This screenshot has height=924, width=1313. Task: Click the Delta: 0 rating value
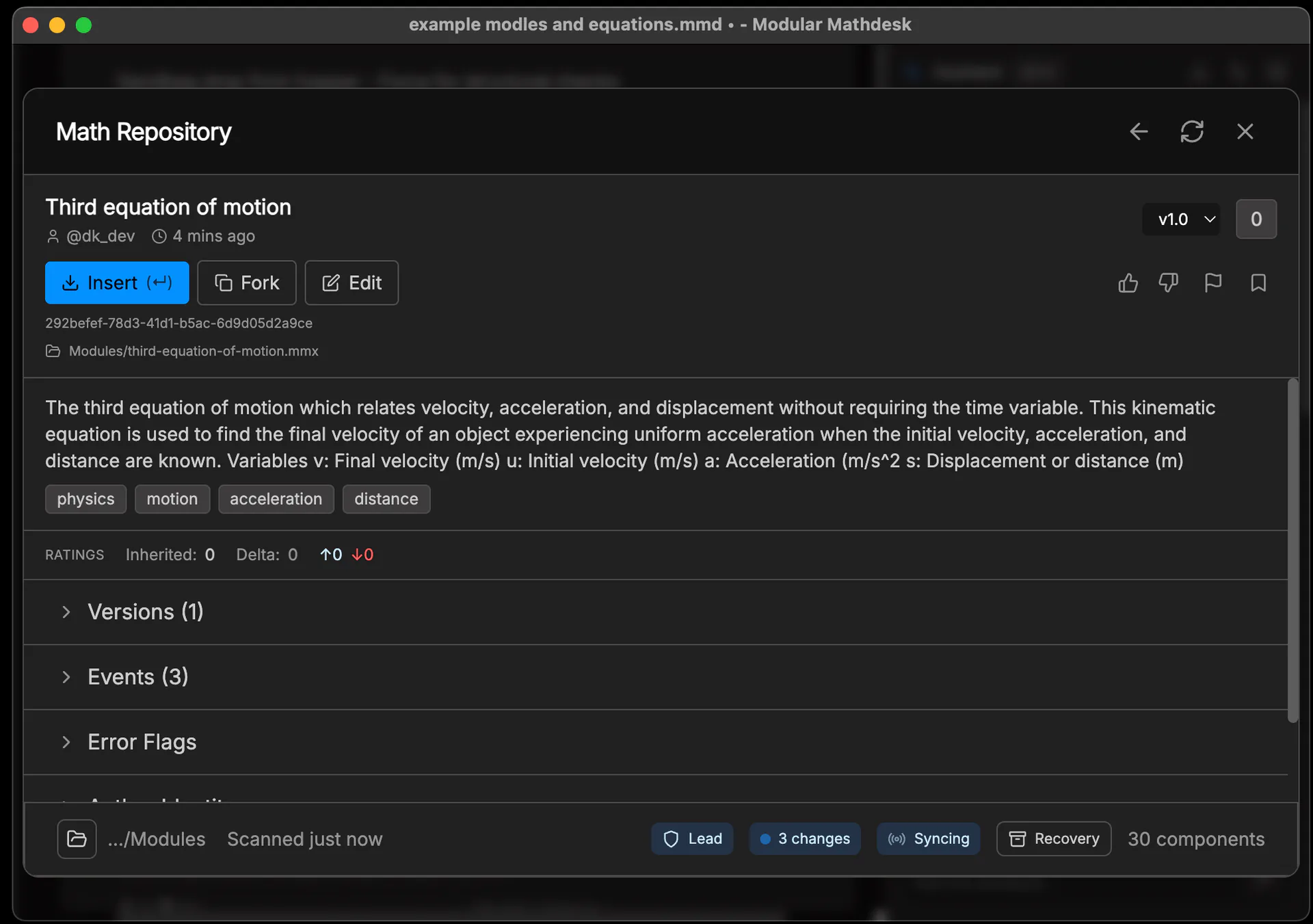pos(267,555)
